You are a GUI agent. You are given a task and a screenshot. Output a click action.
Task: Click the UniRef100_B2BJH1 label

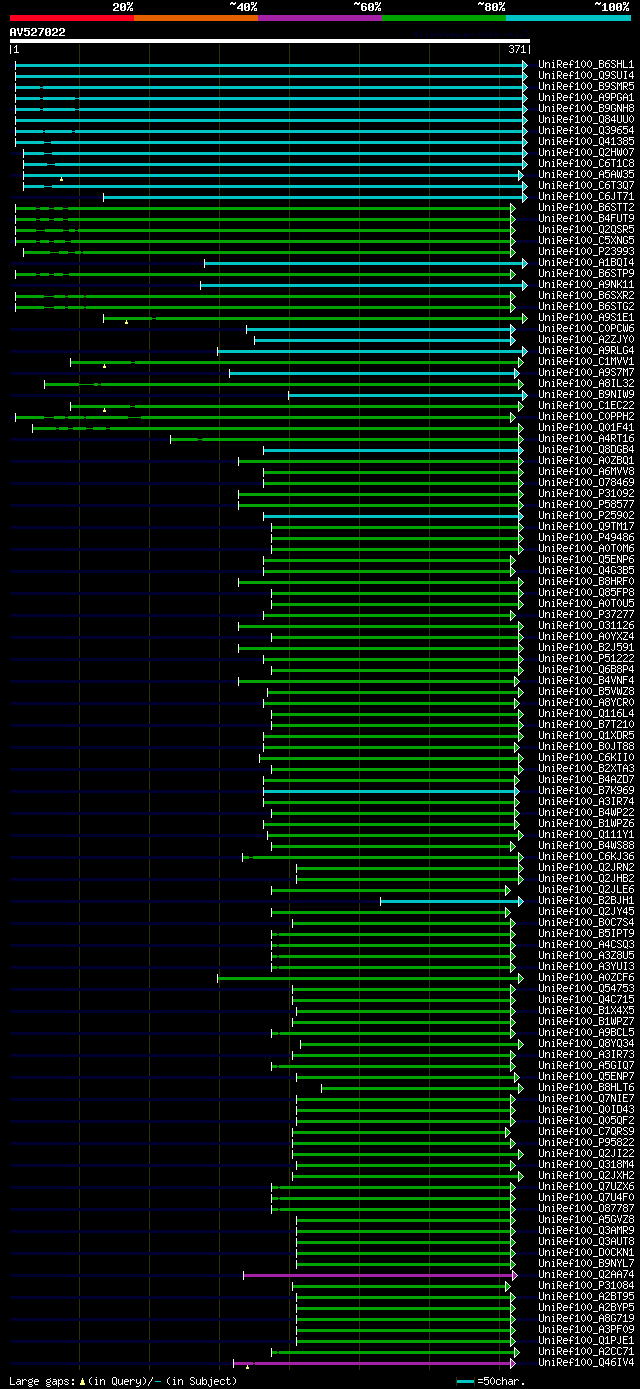click(586, 900)
